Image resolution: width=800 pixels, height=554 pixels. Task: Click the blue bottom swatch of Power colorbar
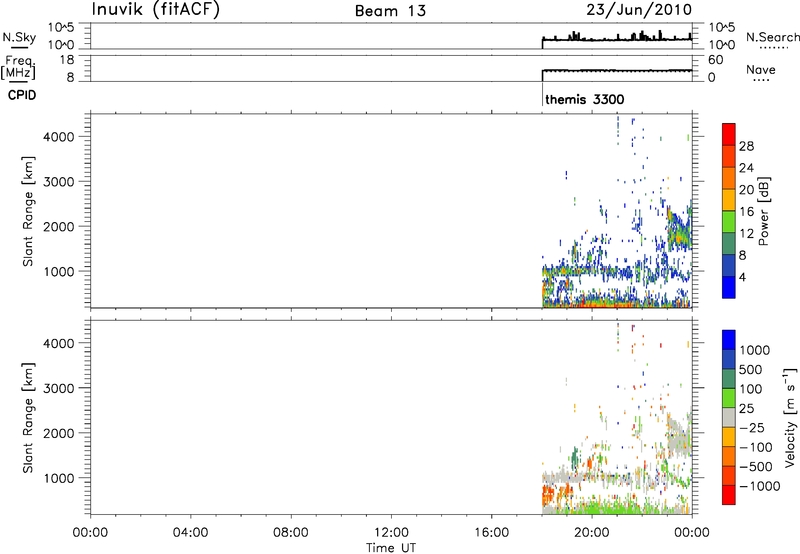click(729, 287)
